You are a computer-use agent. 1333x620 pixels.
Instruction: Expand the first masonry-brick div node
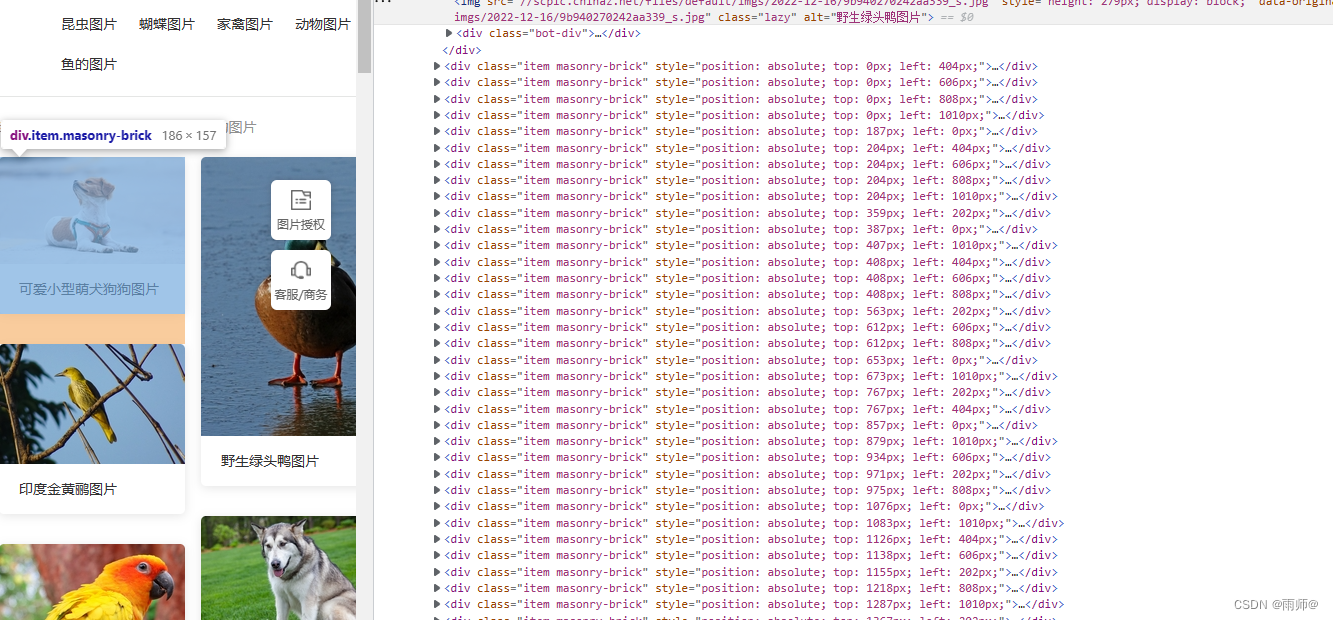pyautogui.click(x=437, y=66)
